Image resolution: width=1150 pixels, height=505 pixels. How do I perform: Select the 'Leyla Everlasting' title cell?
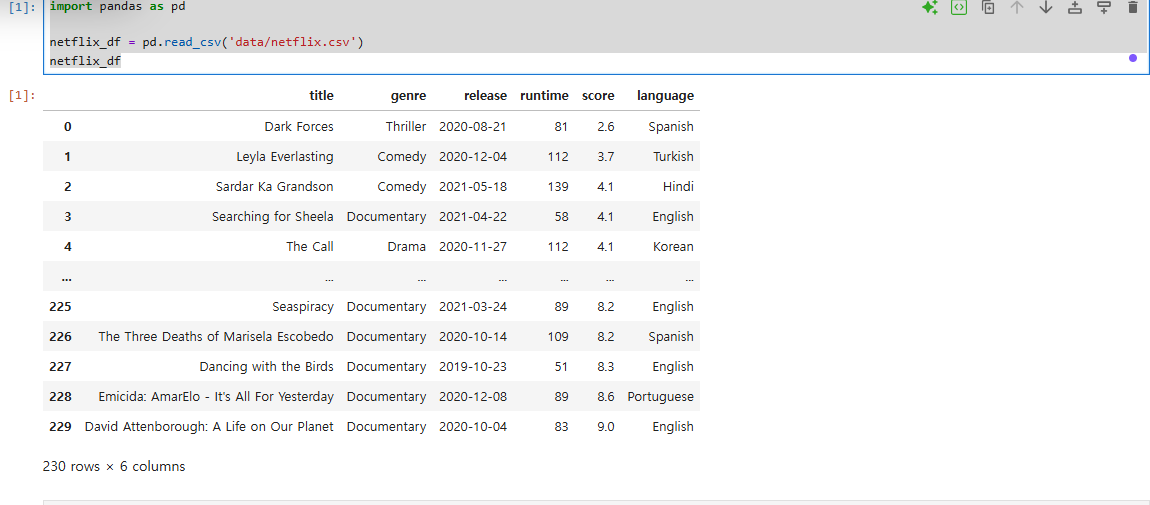tap(285, 157)
